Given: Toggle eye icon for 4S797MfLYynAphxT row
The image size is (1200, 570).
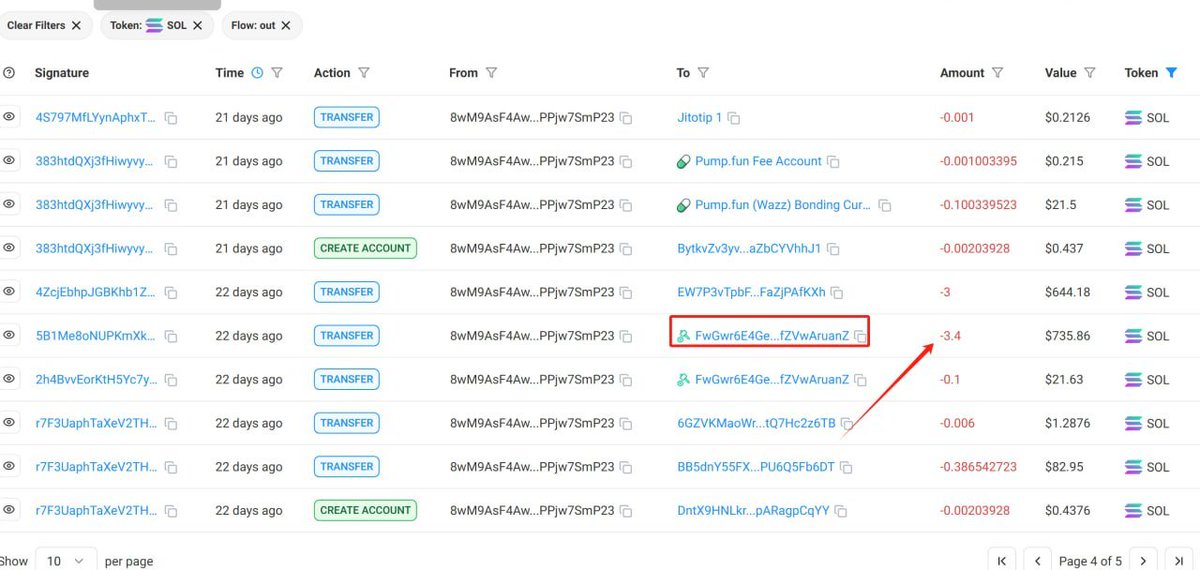Looking at the screenshot, I should coord(9,117).
